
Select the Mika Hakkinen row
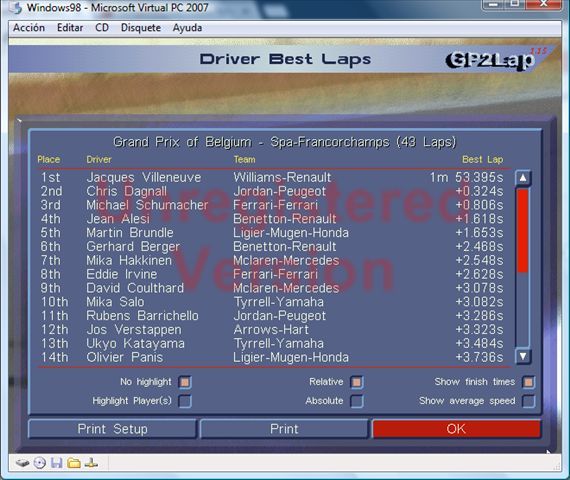272,260
